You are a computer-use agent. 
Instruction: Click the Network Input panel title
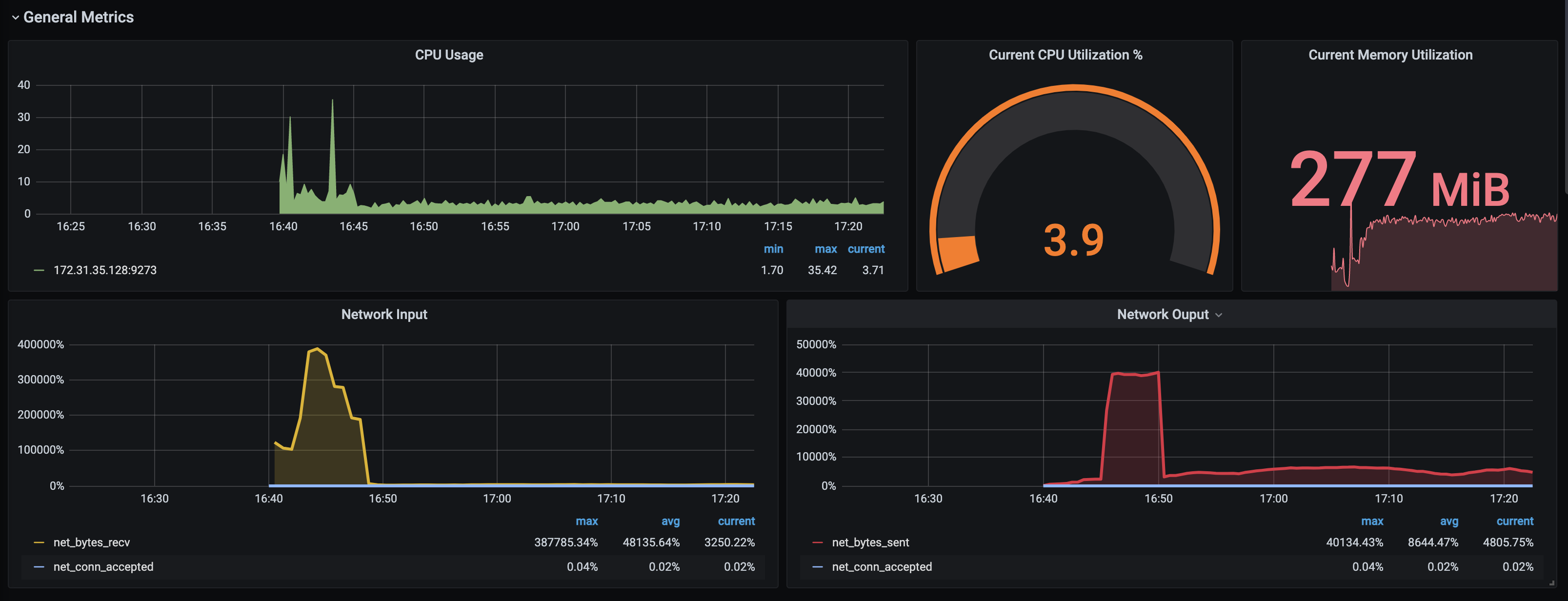384,314
